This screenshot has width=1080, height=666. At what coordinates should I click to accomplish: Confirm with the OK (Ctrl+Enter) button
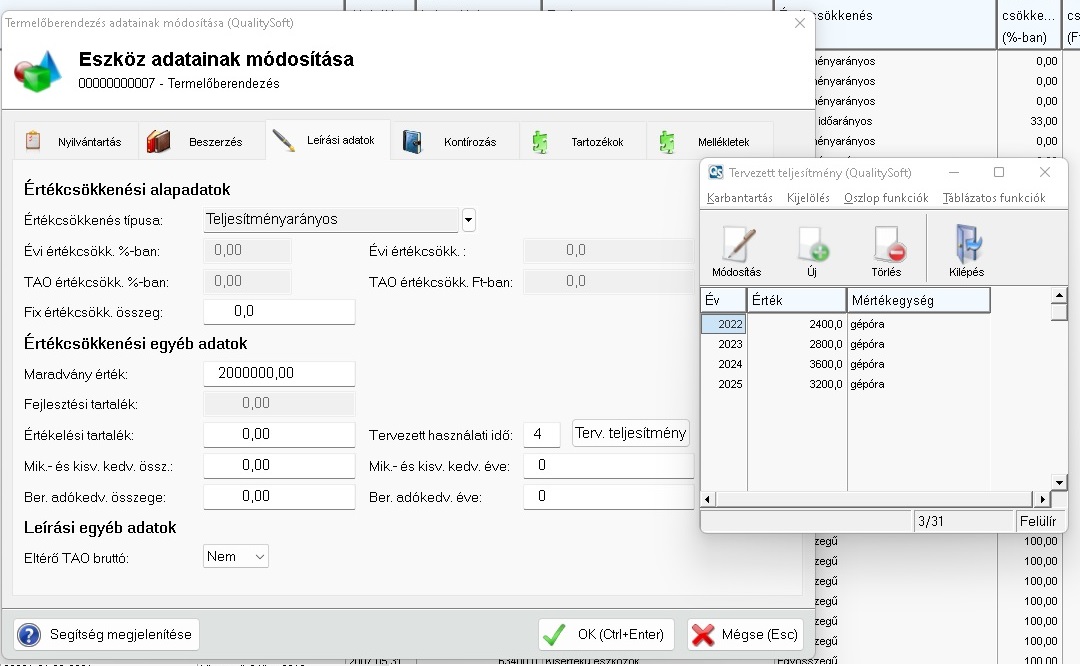607,635
